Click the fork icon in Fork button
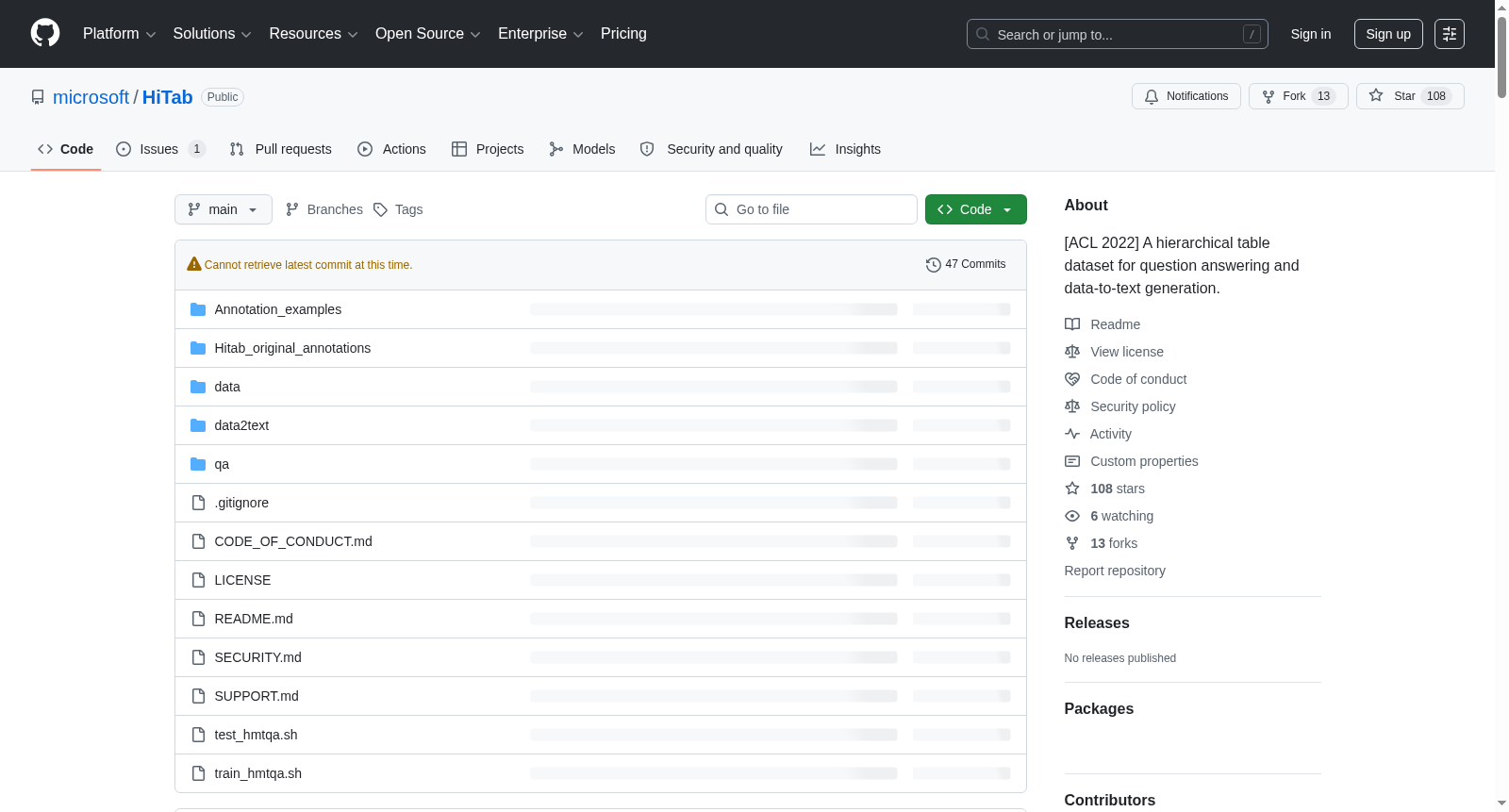This screenshot has height=812, width=1509. coord(1269,96)
